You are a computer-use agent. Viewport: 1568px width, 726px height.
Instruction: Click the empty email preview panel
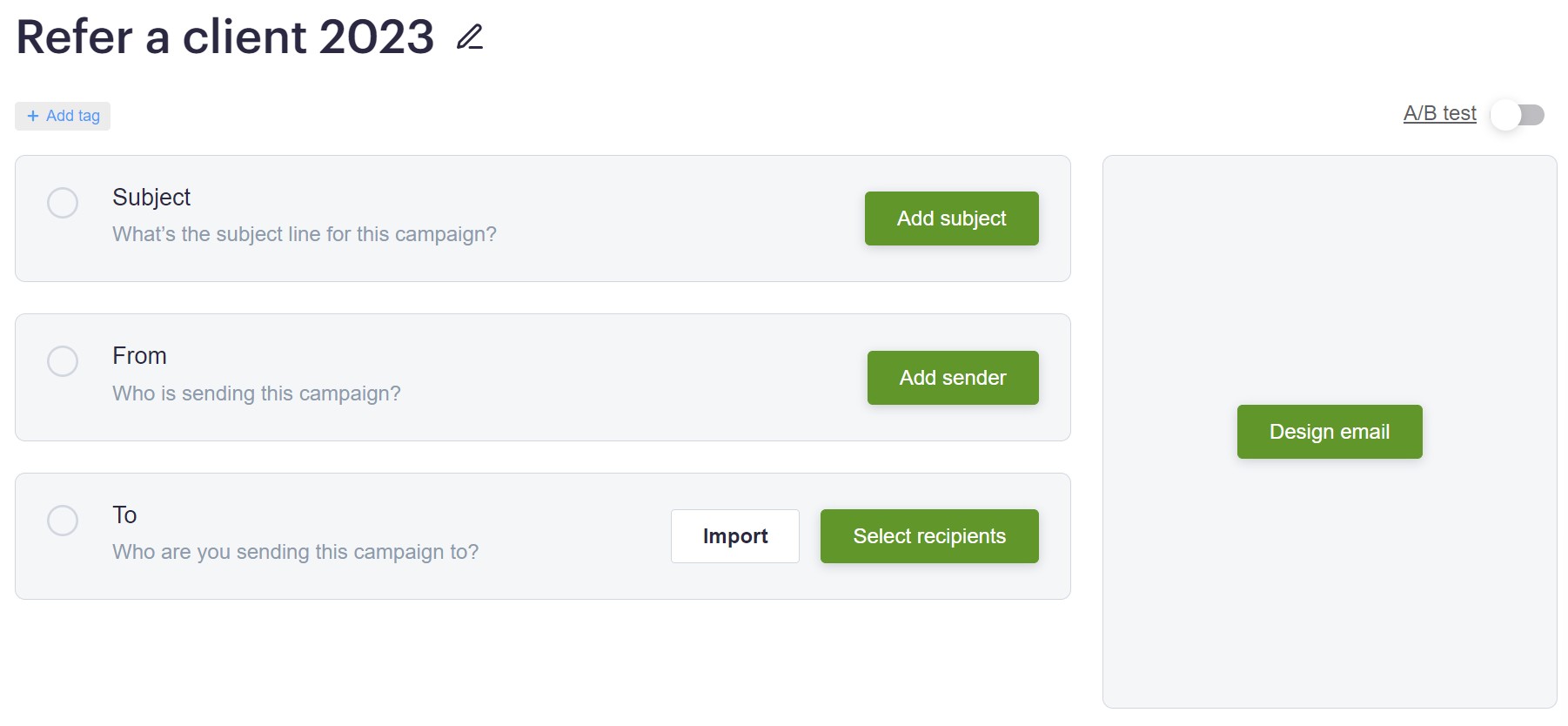pyautogui.click(x=1329, y=261)
